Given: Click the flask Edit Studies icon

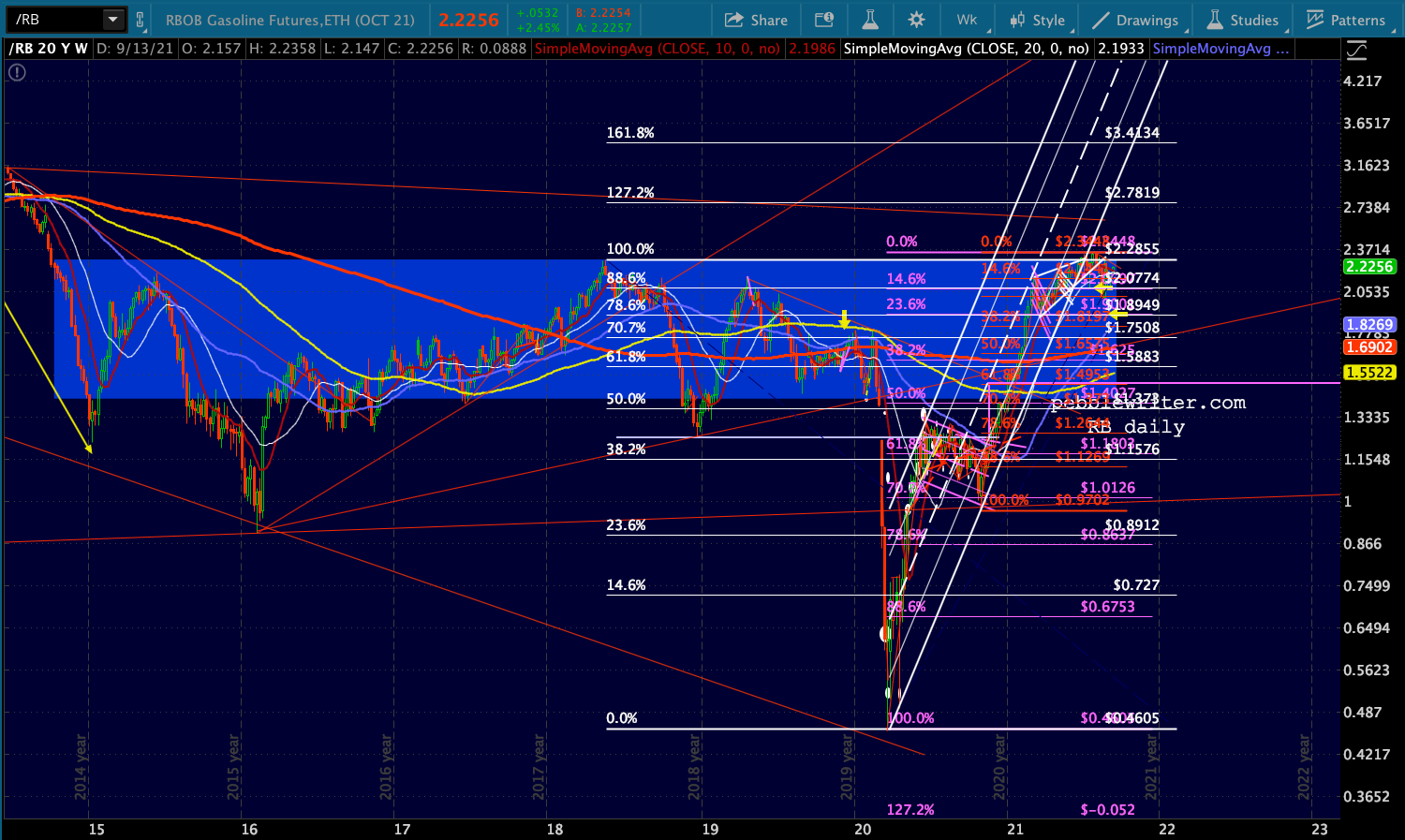Looking at the screenshot, I should pos(869,20).
